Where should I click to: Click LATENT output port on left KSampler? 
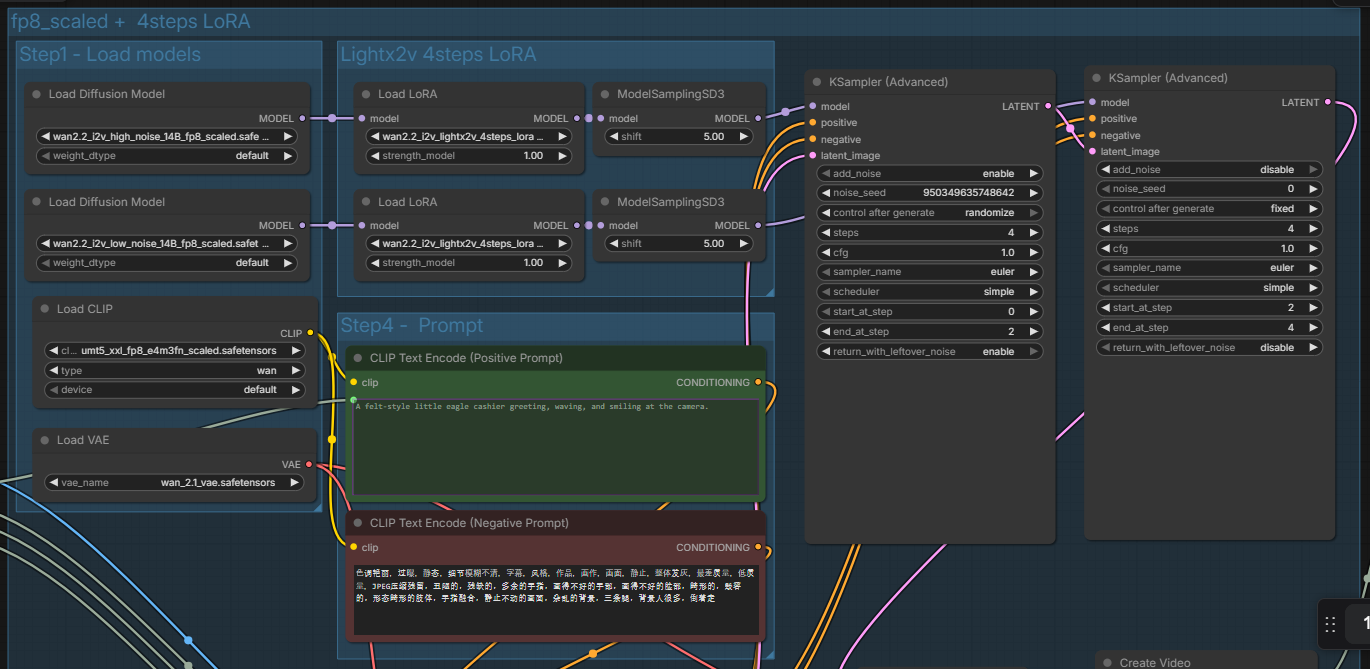(x=1048, y=106)
